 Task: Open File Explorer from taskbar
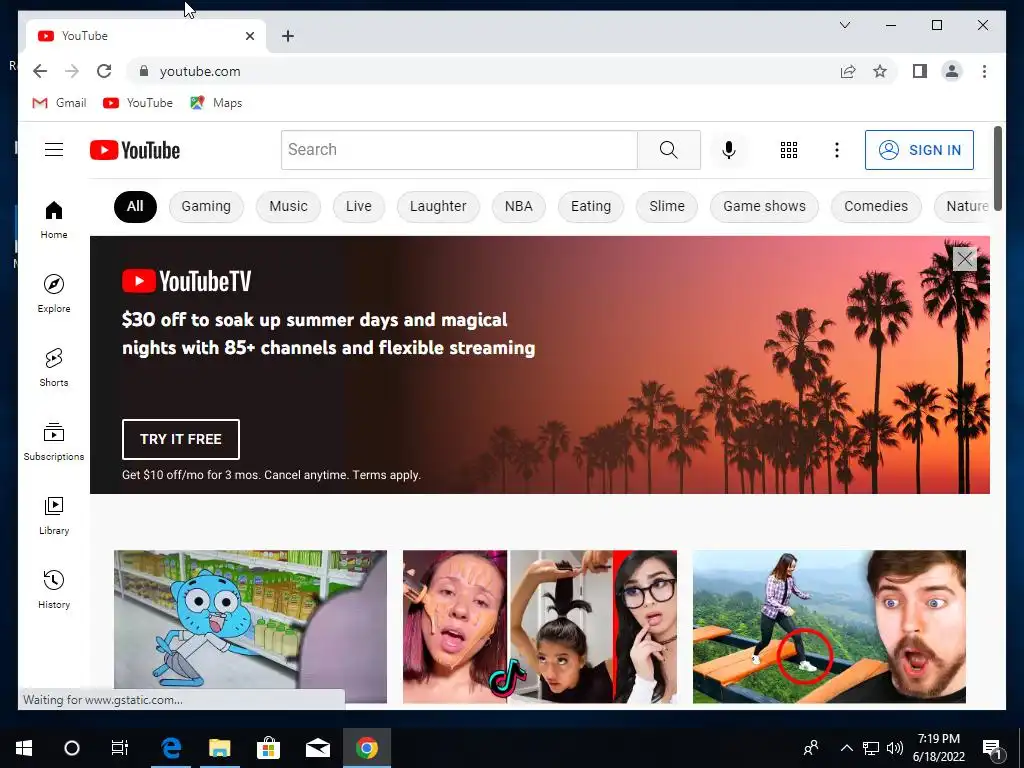(219, 748)
